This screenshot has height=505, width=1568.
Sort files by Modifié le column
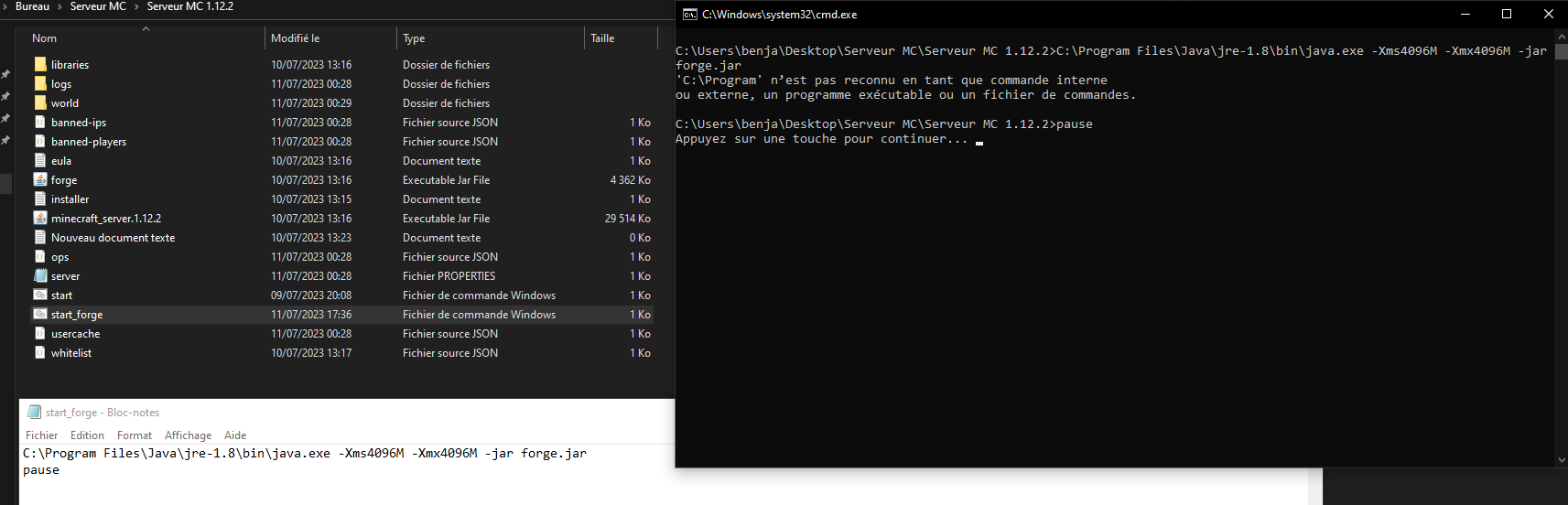295,38
